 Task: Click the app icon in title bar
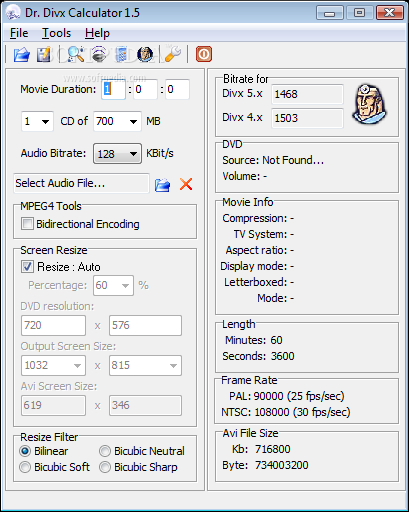pyautogui.click(x=13, y=13)
